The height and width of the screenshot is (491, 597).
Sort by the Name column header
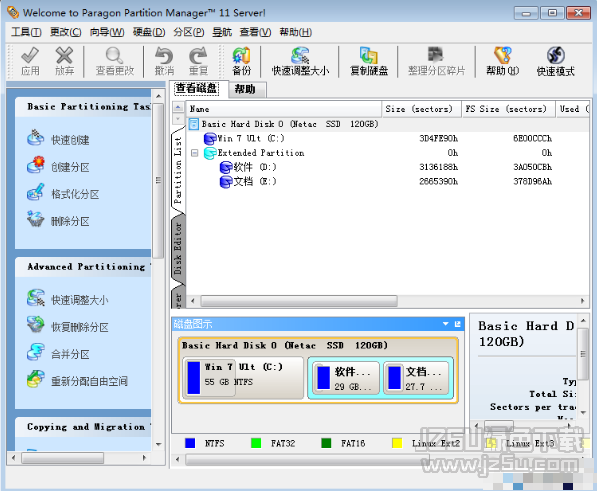tap(284, 109)
